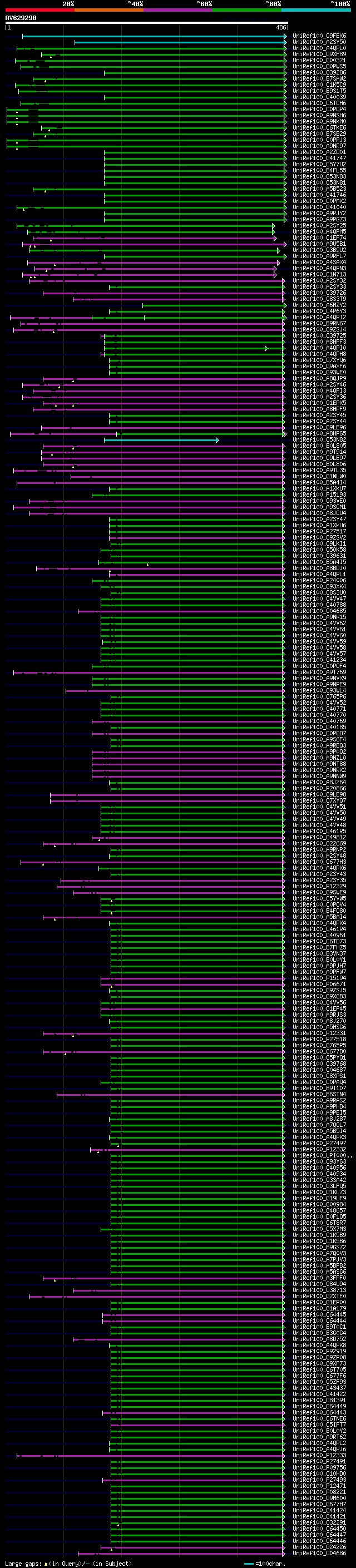
Task: Click the orange ~40% legend segment
Action: [109, 11]
